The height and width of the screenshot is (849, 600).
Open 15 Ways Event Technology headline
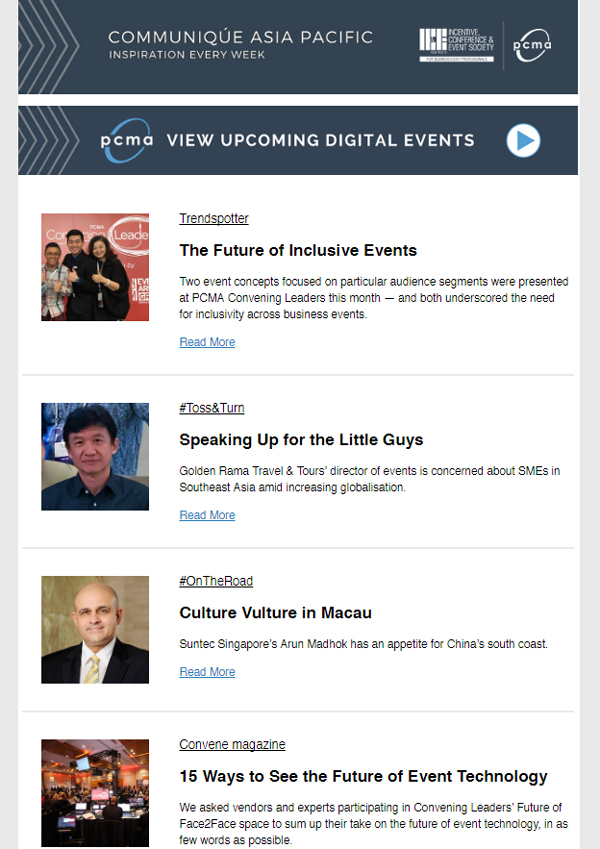363,776
